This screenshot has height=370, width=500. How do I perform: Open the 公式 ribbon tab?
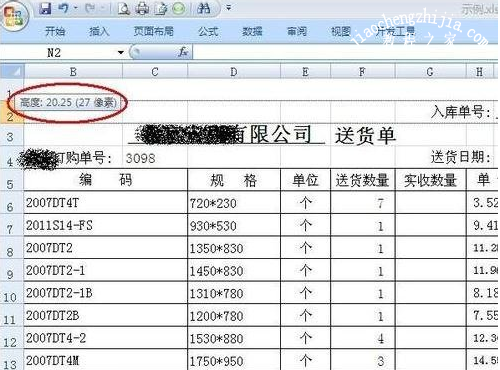208,32
